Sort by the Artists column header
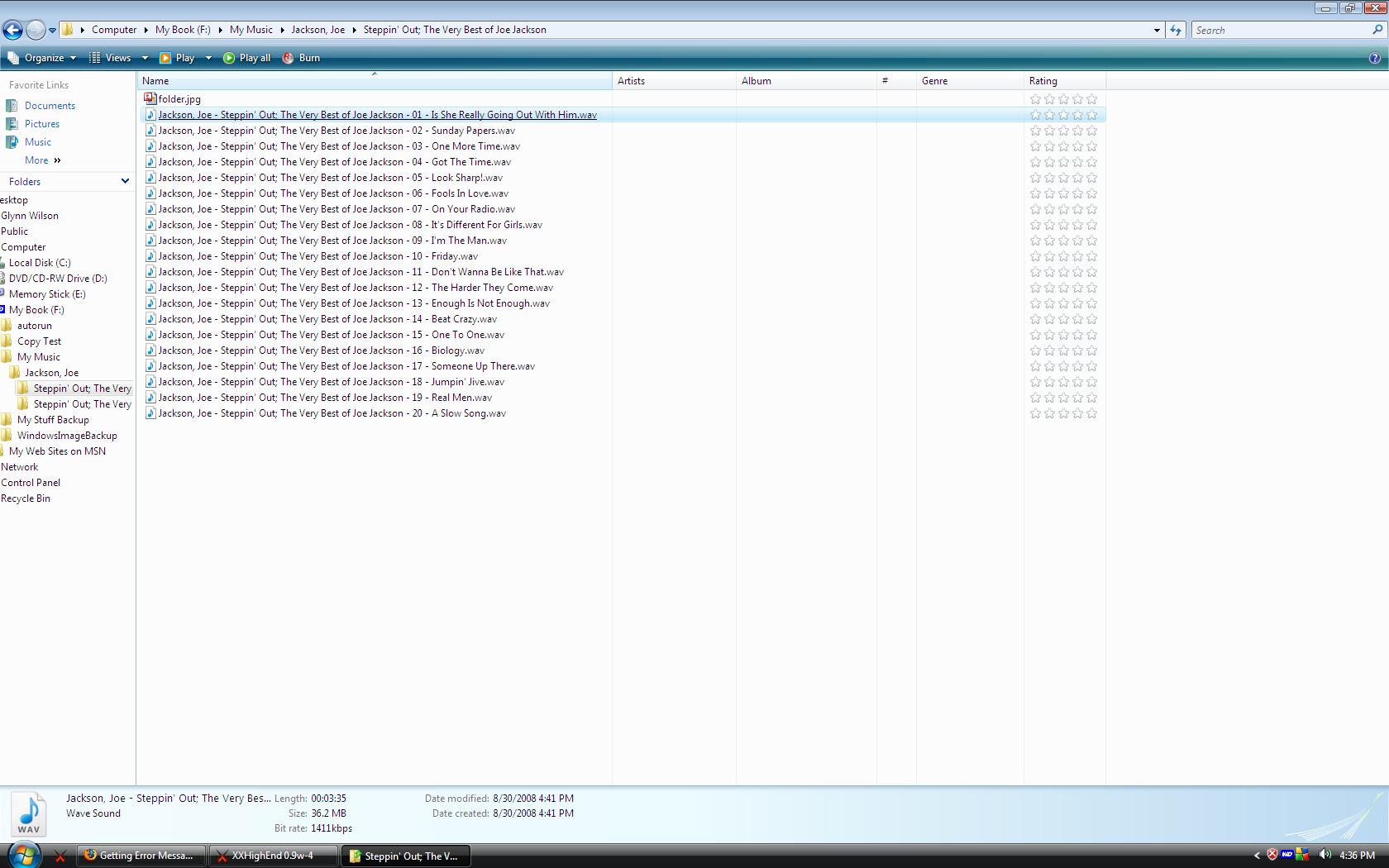This screenshot has height=868, width=1389. pyautogui.click(x=674, y=81)
